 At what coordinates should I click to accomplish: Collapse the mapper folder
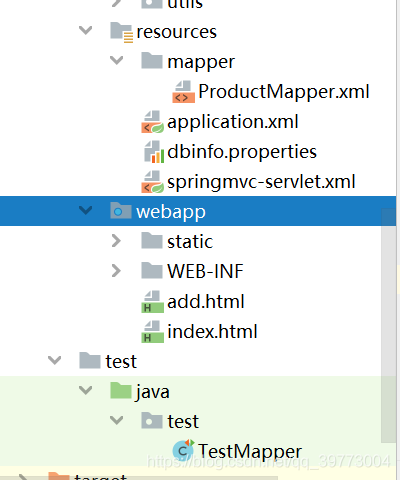tap(116, 61)
